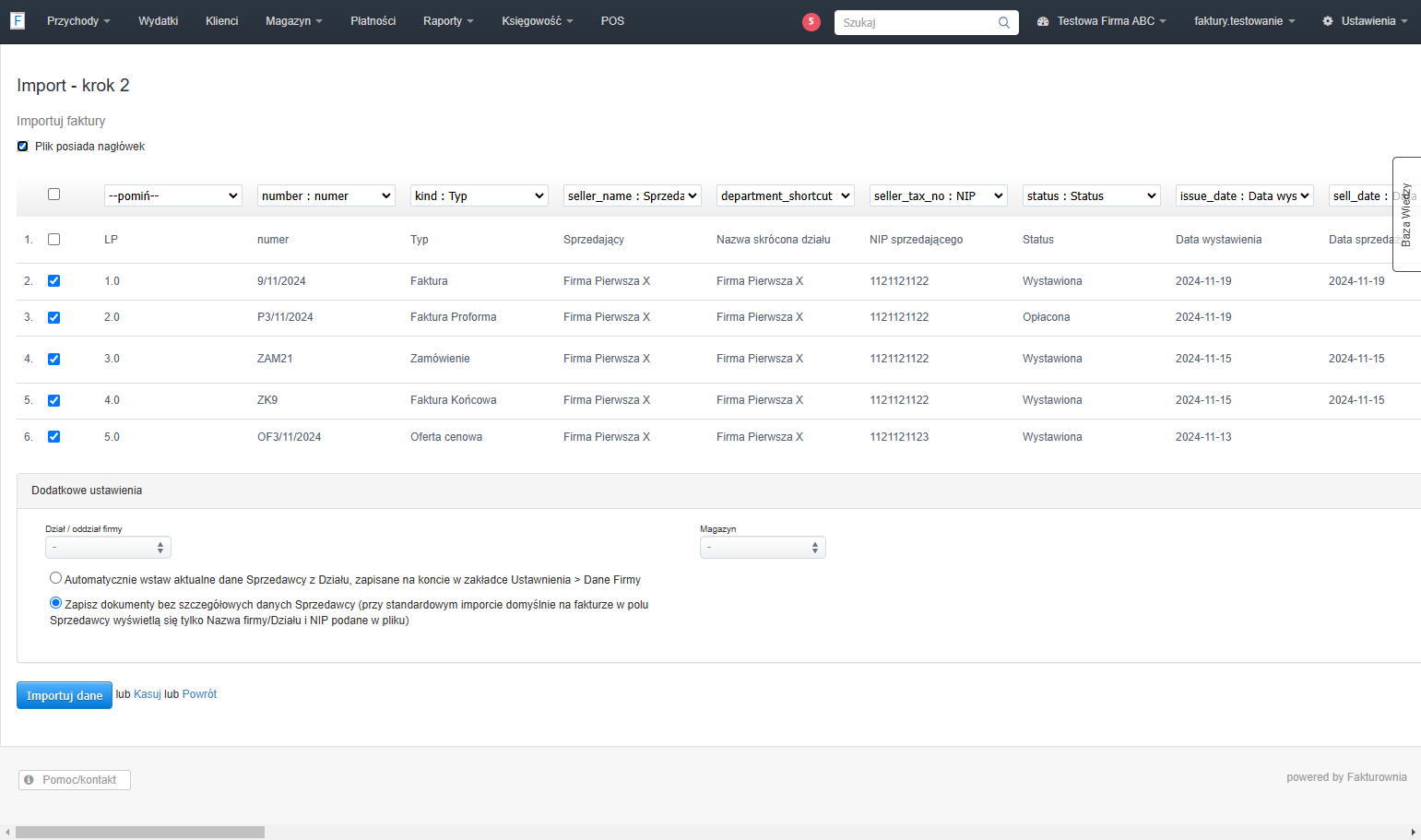Select automatic Sprzedawca data insertion option
The image size is (1421, 840).
[56, 578]
